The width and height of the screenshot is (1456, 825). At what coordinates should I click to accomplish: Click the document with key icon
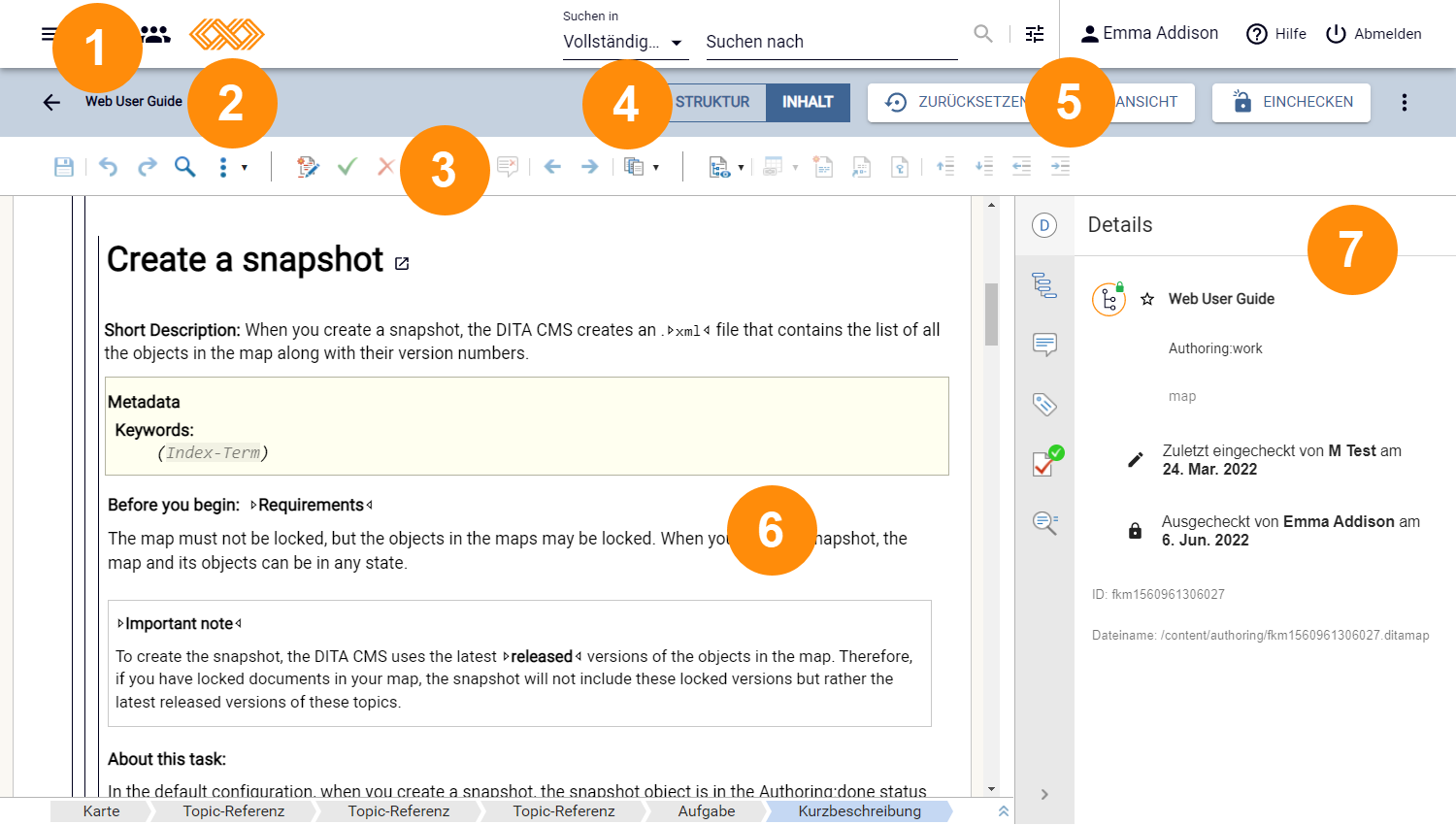click(x=900, y=167)
